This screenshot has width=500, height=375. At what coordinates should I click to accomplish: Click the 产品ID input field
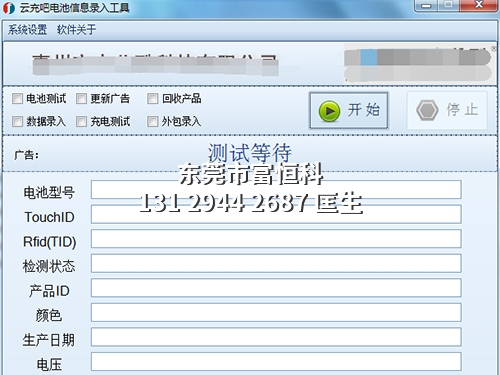click(276, 288)
